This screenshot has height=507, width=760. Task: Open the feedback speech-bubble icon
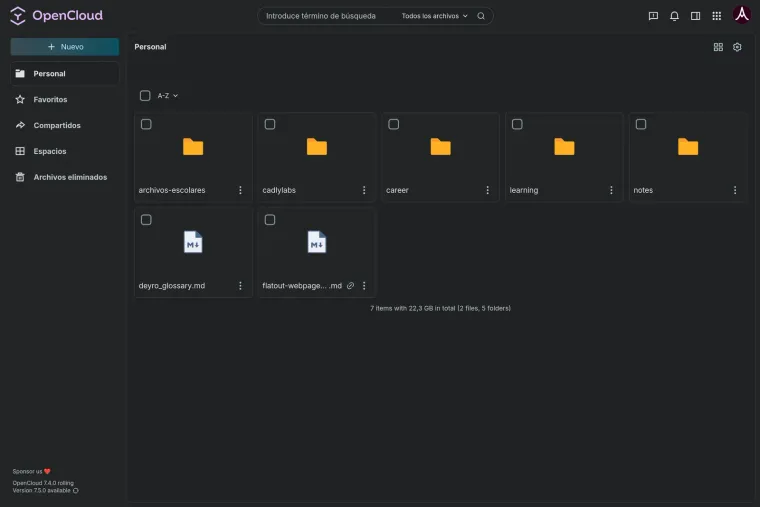click(653, 16)
